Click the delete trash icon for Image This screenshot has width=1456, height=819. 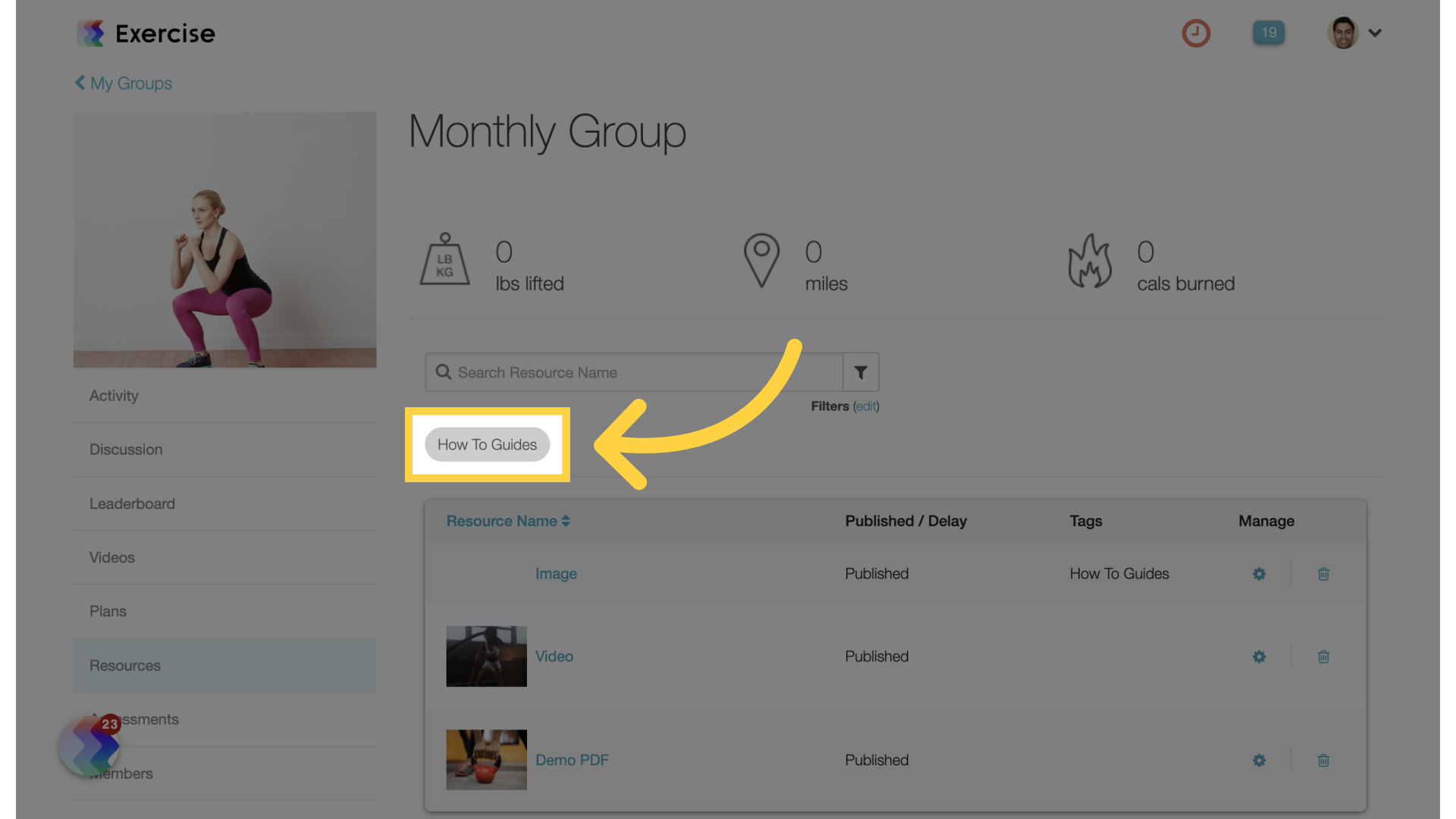tap(1323, 574)
